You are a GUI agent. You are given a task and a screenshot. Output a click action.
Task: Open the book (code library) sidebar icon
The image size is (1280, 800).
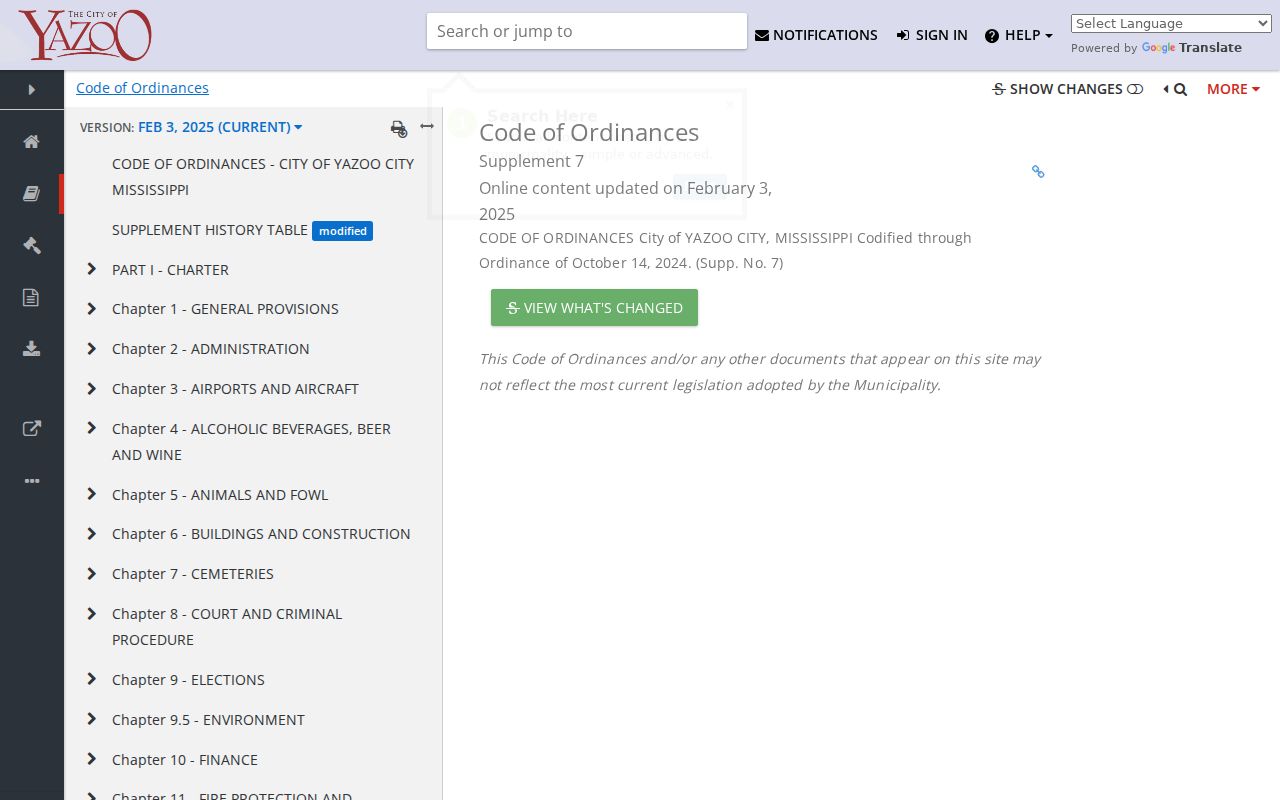pyautogui.click(x=32, y=193)
